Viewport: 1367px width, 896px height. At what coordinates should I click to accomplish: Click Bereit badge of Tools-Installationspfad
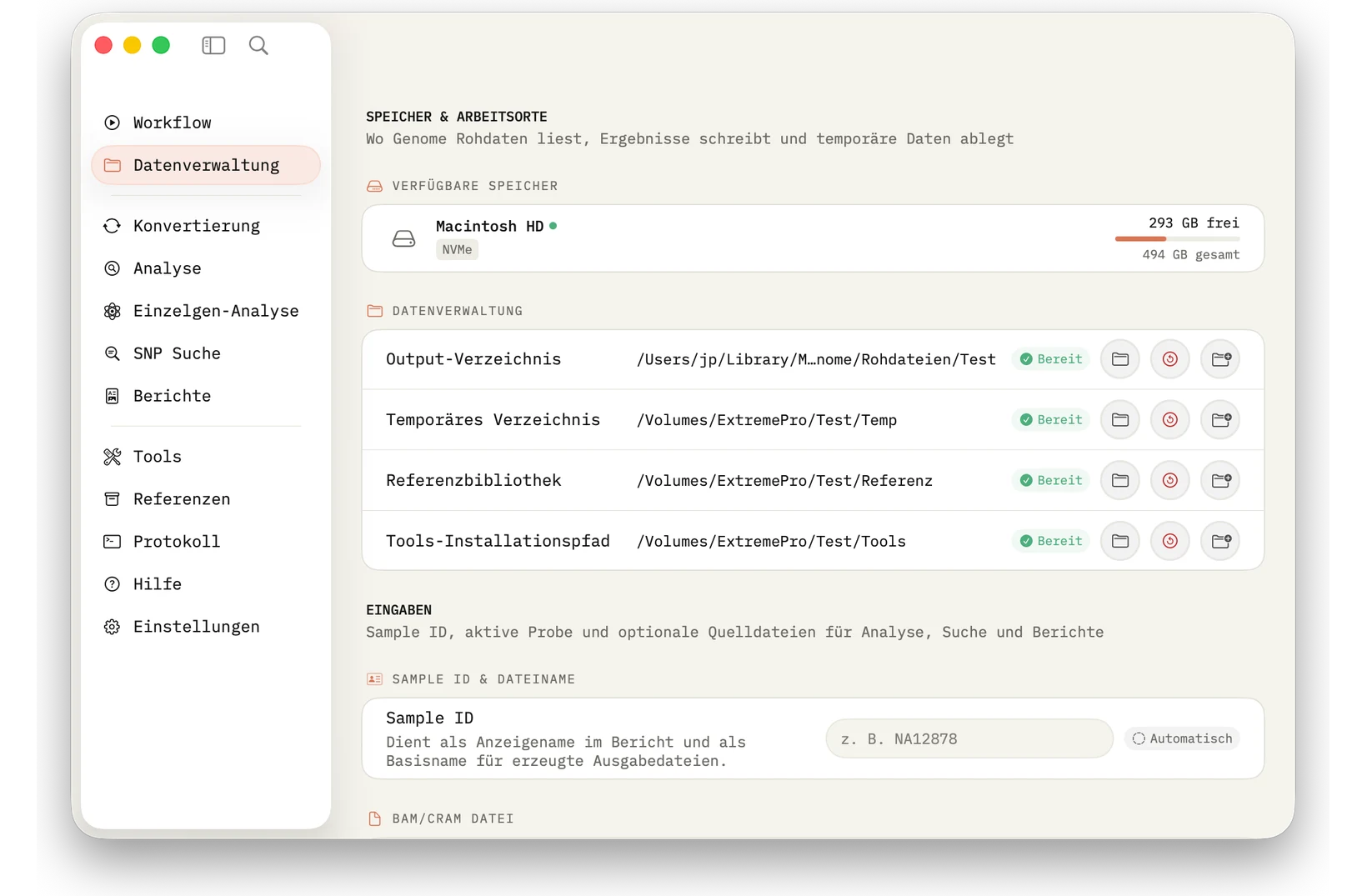pos(1051,541)
